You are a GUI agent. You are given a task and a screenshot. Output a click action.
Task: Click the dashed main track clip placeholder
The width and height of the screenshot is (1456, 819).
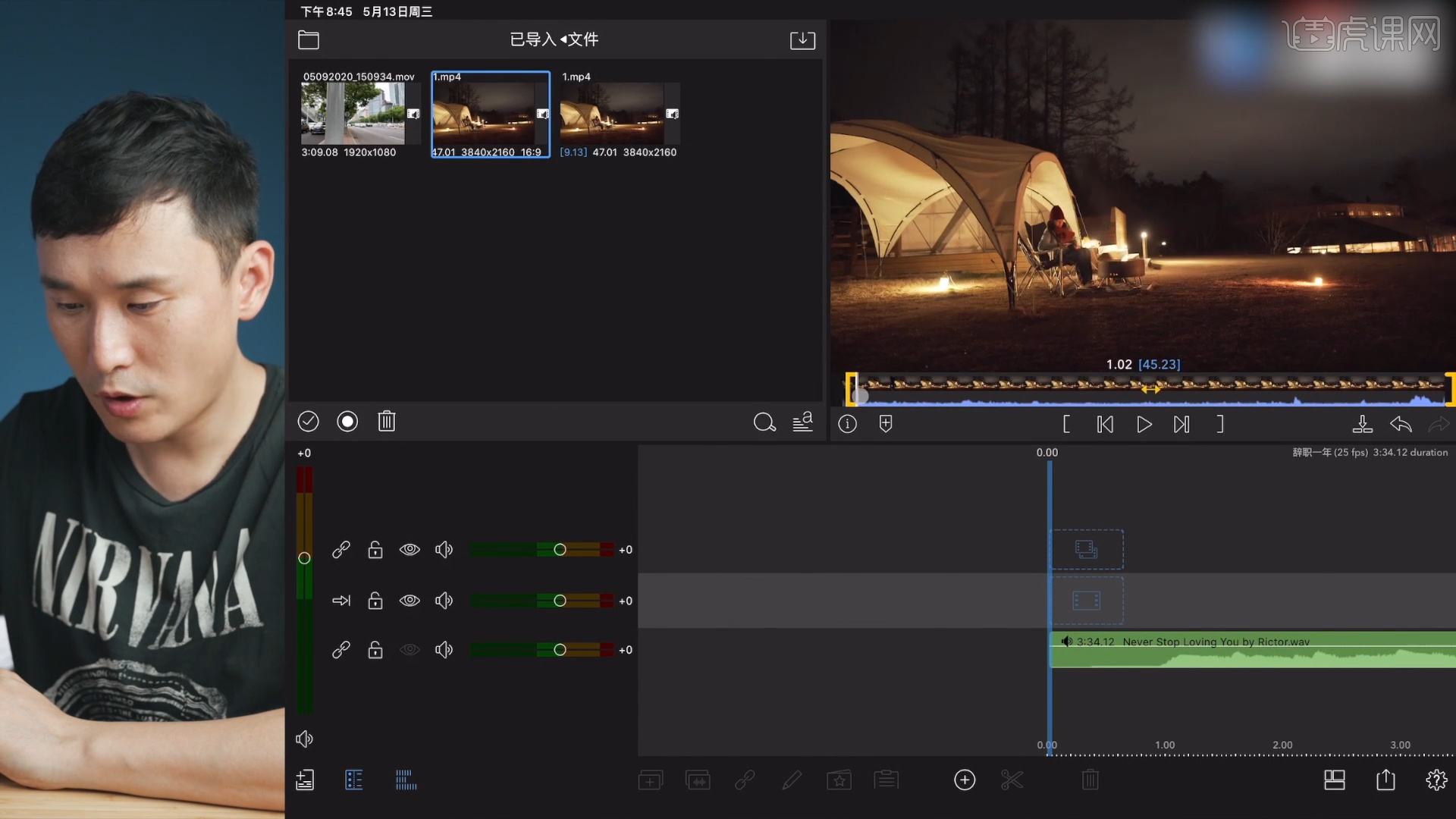coord(1087,601)
